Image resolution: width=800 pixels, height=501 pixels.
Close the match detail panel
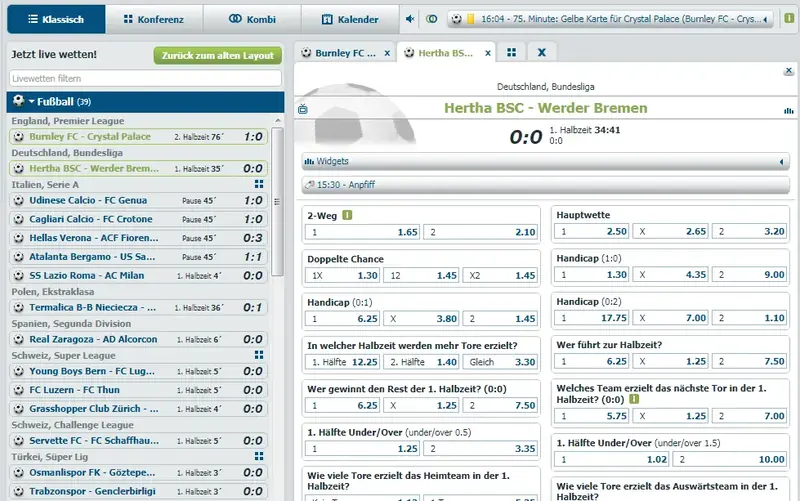pos(789,71)
